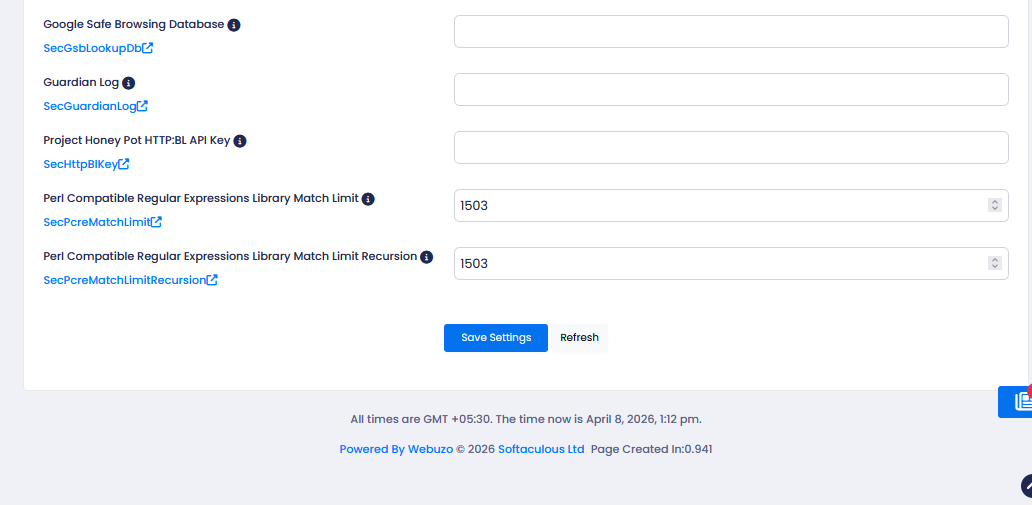
Task: Visit the Softaculous Ltd footer link
Action: (x=541, y=450)
